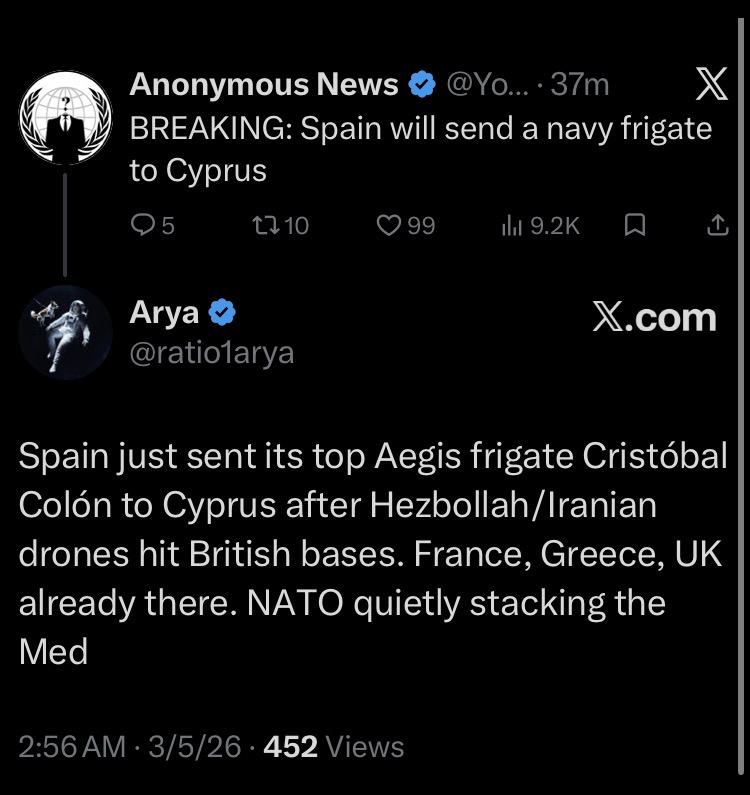Click the 2:56 AM · 3/5/26 timestamp
750x795 pixels.
(128, 747)
